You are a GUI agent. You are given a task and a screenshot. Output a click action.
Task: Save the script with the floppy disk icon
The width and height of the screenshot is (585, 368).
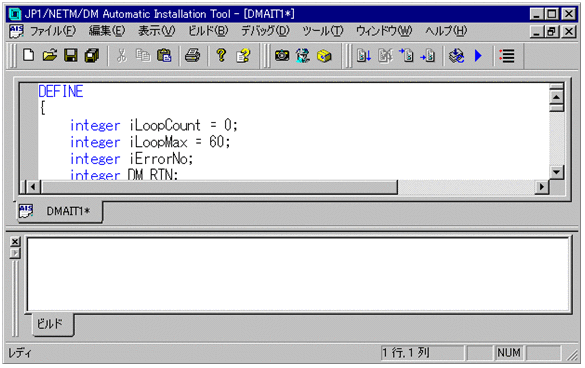[x=71, y=56]
